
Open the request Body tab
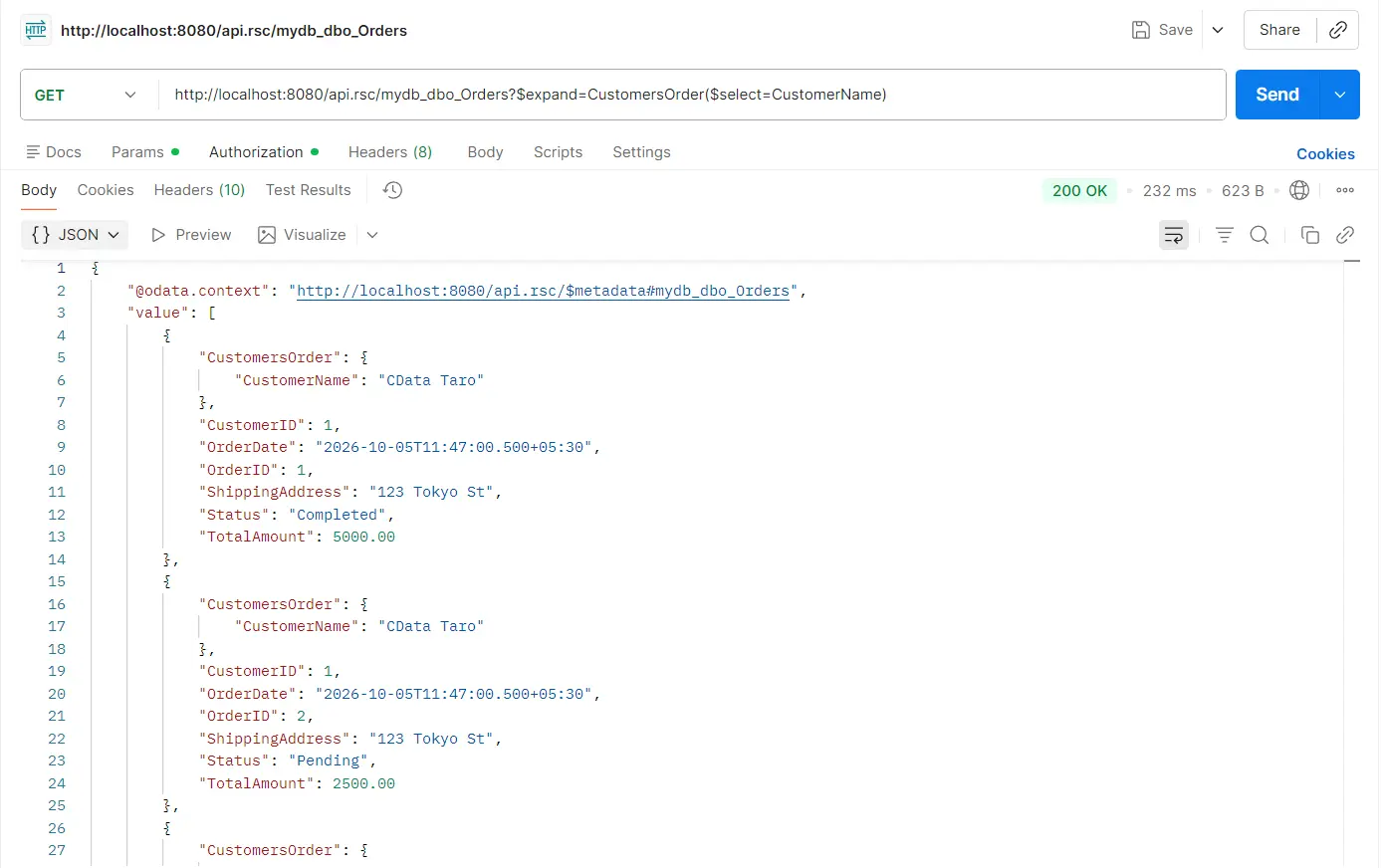point(485,152)
